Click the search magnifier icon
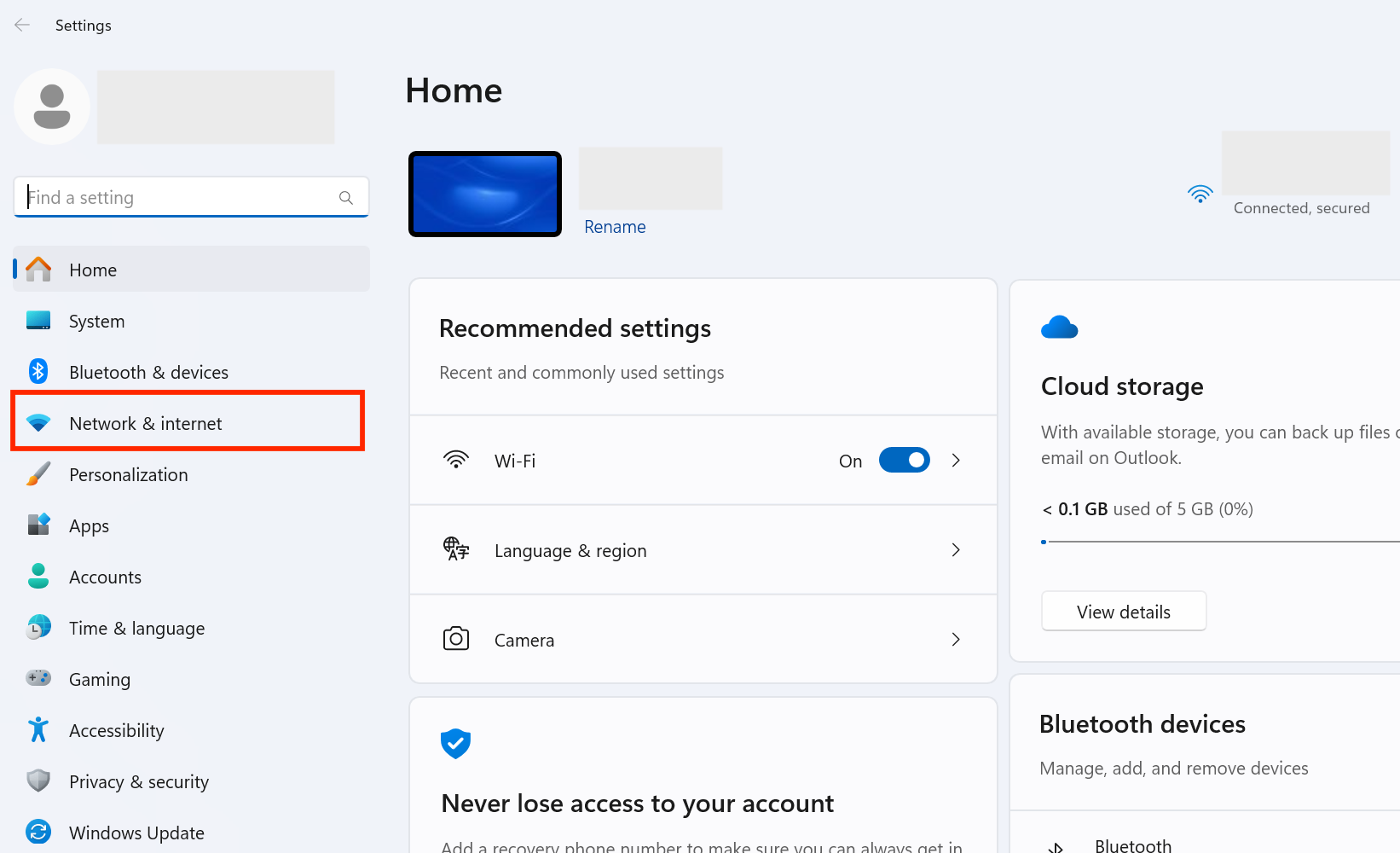Viewport: 1400px width, 853px height. [x=346, y=198]
